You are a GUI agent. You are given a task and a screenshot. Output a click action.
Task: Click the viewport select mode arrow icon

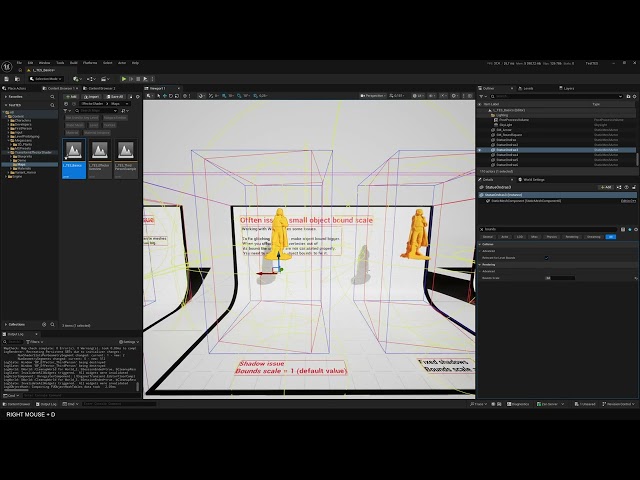pyautogui.click(x=158, y=96)
